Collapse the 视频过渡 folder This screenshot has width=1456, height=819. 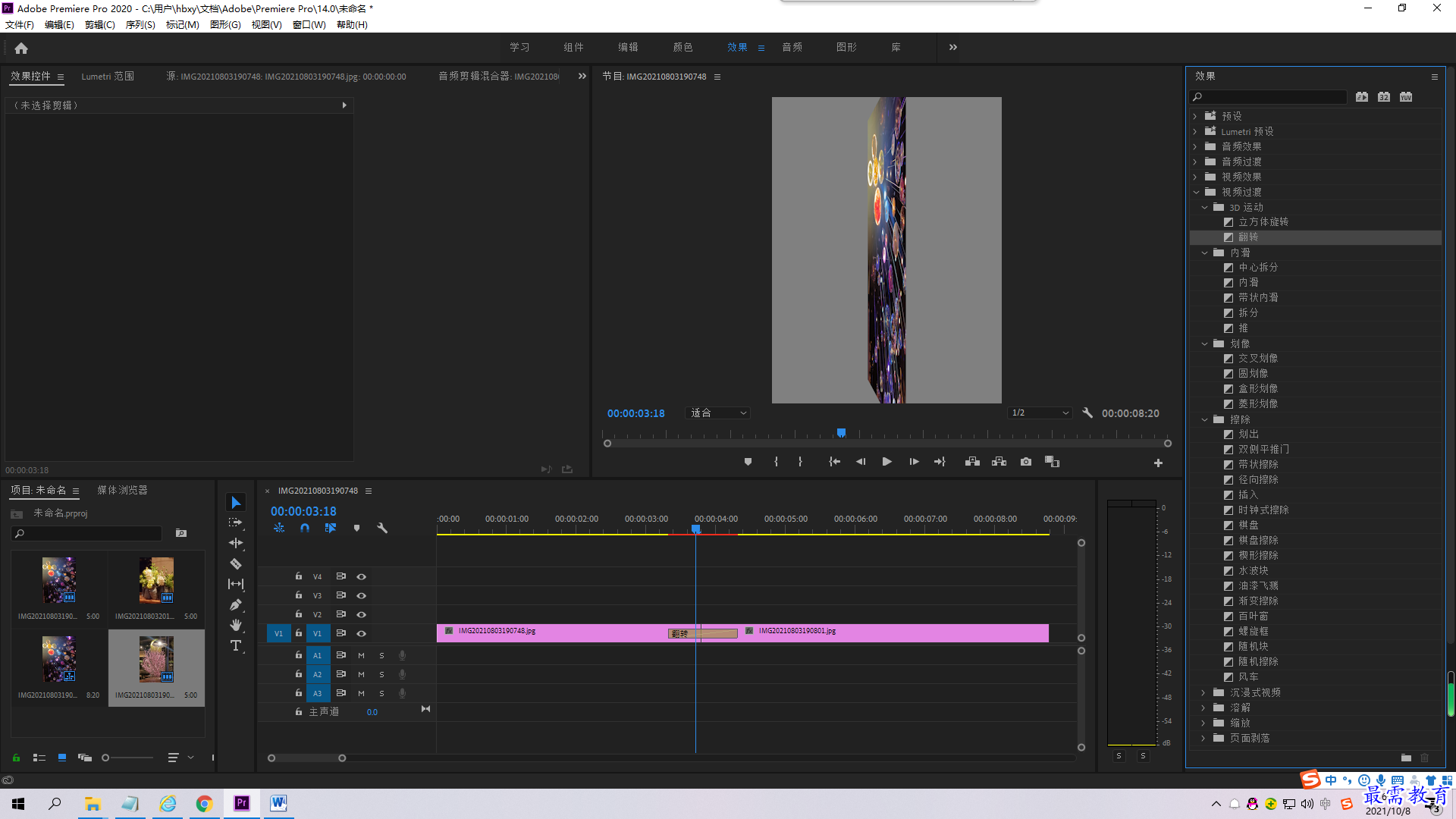tap(1196, 192)
